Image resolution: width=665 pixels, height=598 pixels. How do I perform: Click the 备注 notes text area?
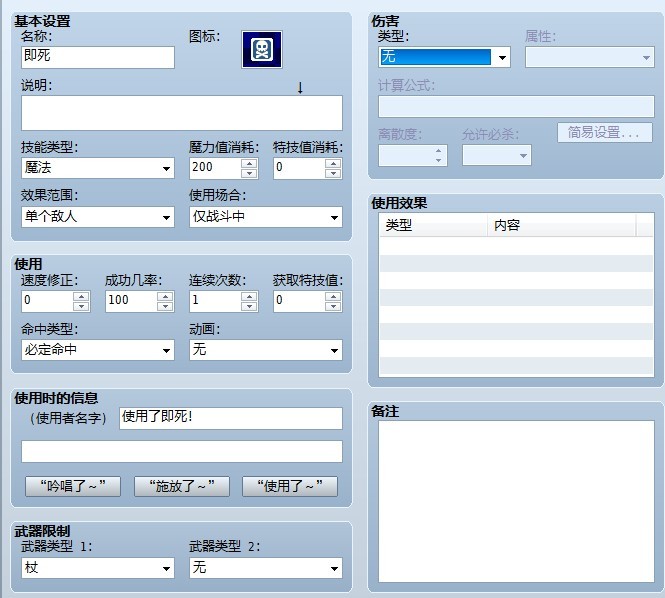tap(516, 501)
